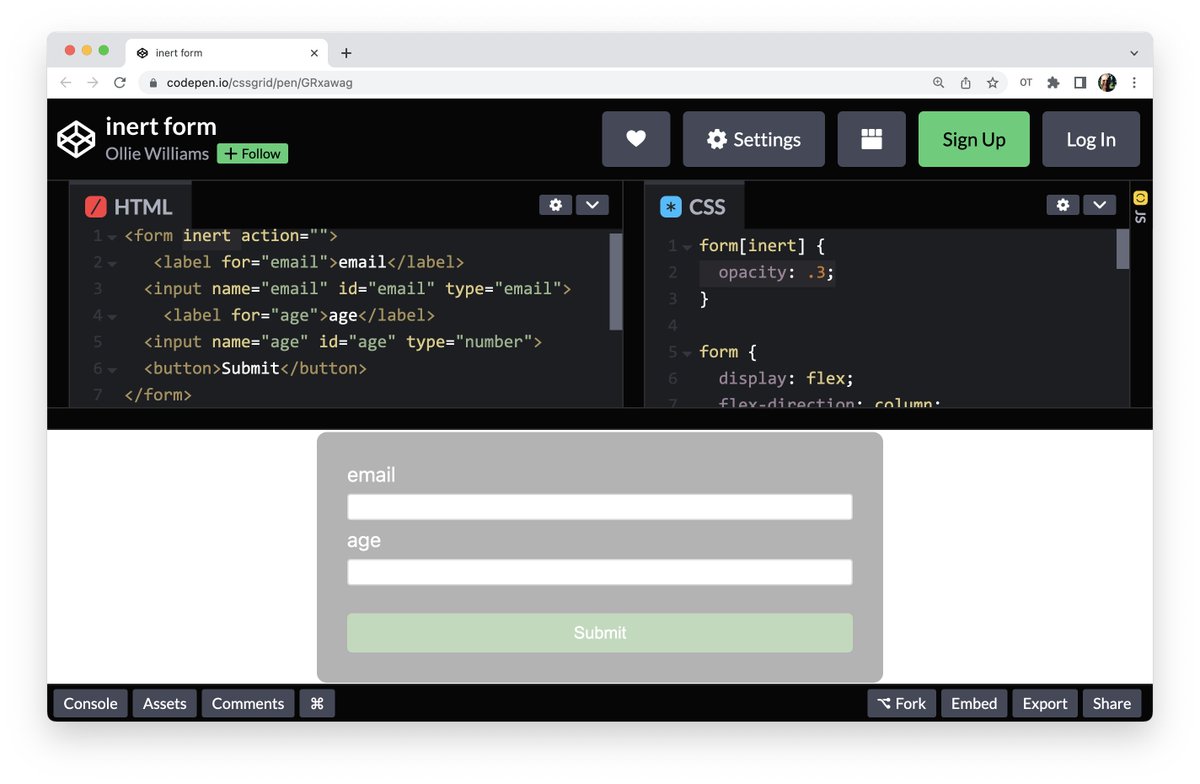The height and width of the screenshot is (784, 1200).
Task: Reload the page with refresh icon
Action: 120,83
